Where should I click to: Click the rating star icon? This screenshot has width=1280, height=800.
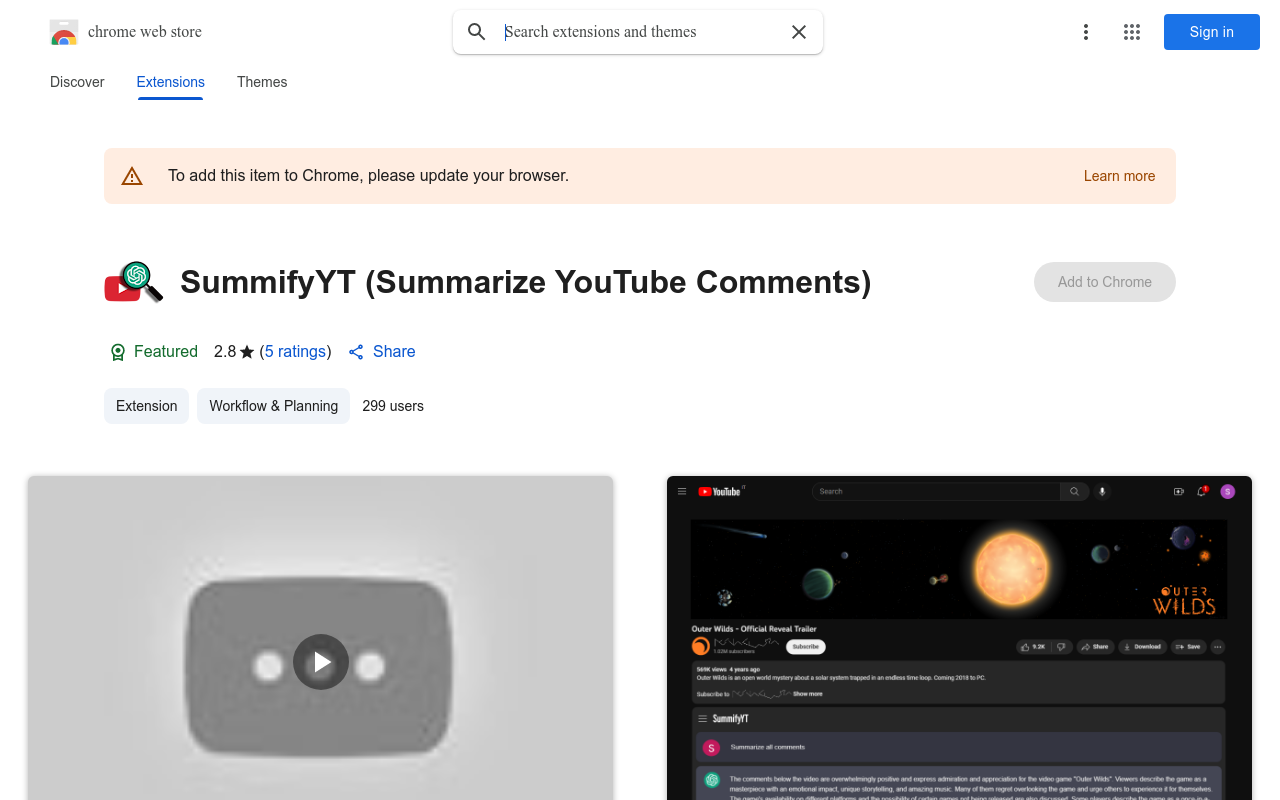point(247,352)
